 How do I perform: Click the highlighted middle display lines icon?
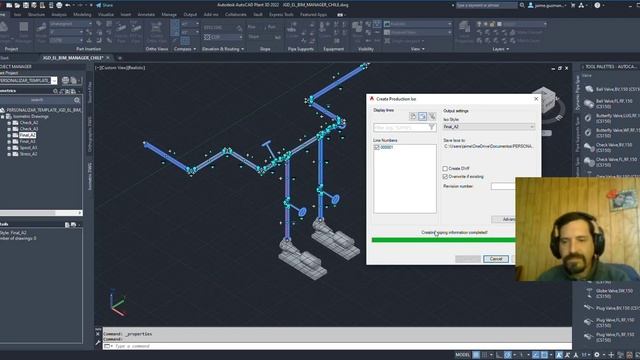pyautogui.click(x=422, y=117)
